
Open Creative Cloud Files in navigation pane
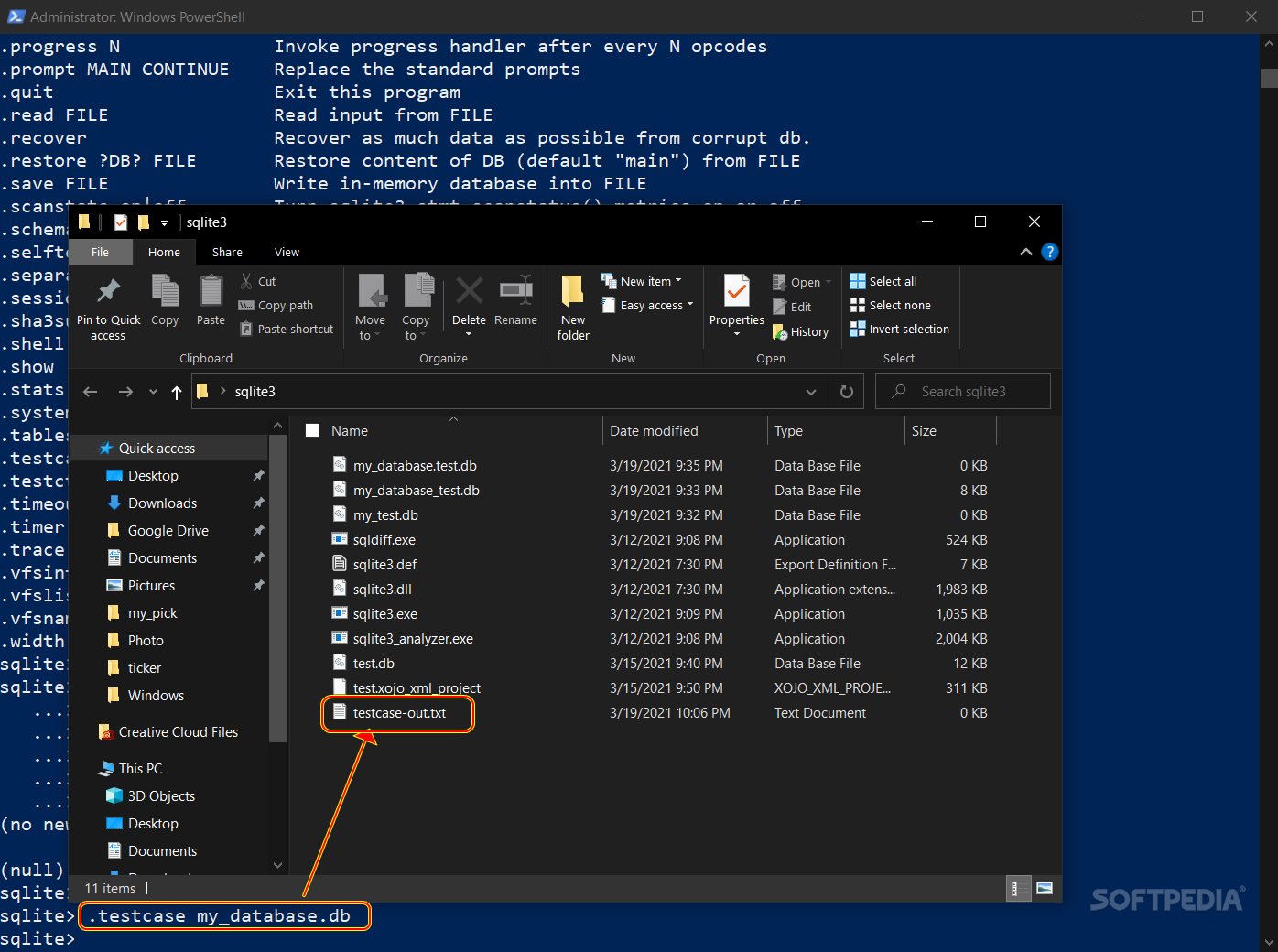pos(169,732)
